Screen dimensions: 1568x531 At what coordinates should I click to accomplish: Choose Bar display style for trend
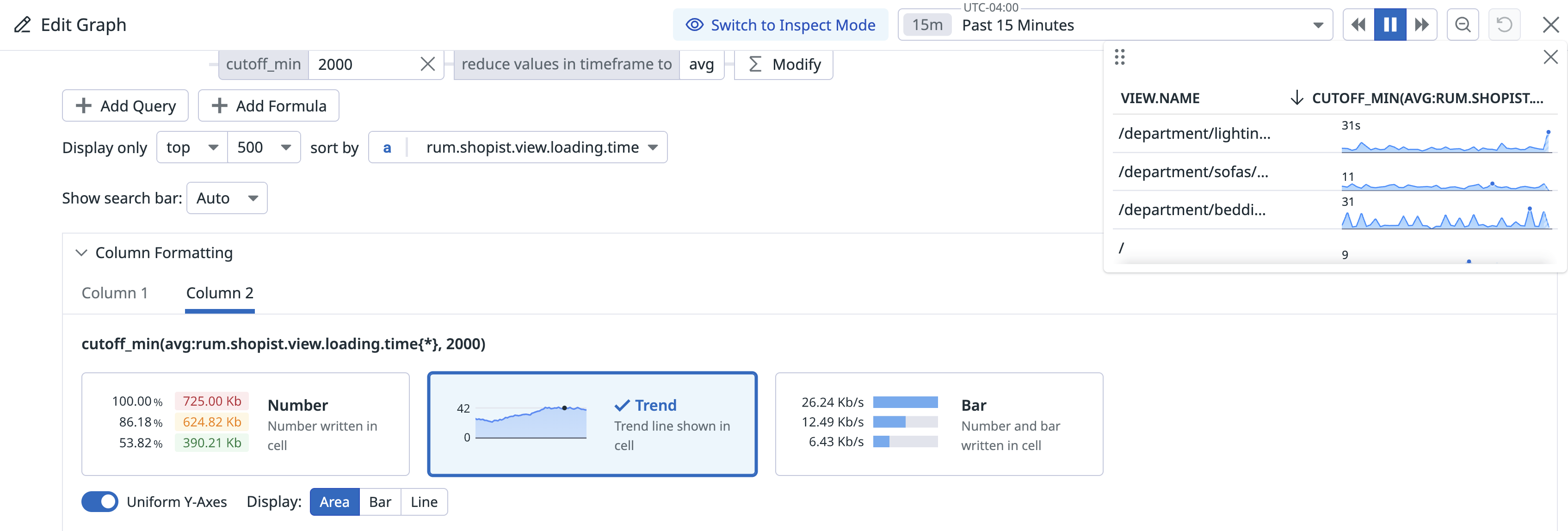click(380, 502)
